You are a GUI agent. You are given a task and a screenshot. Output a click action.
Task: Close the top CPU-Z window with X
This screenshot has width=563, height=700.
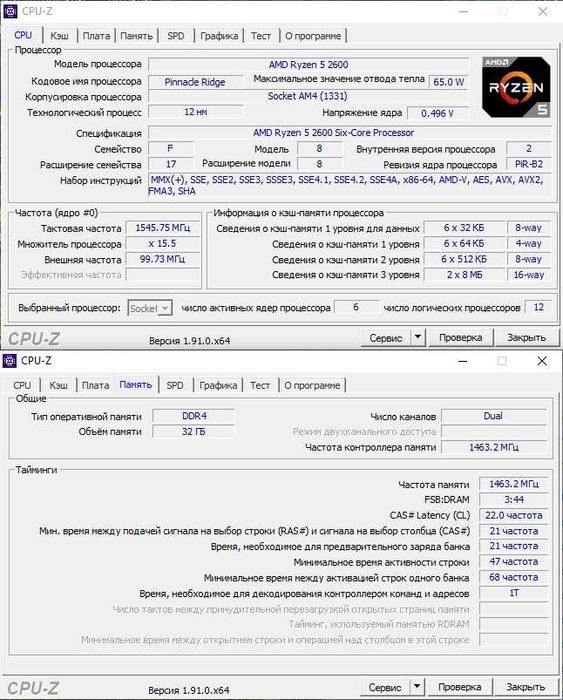coord(543,12)
